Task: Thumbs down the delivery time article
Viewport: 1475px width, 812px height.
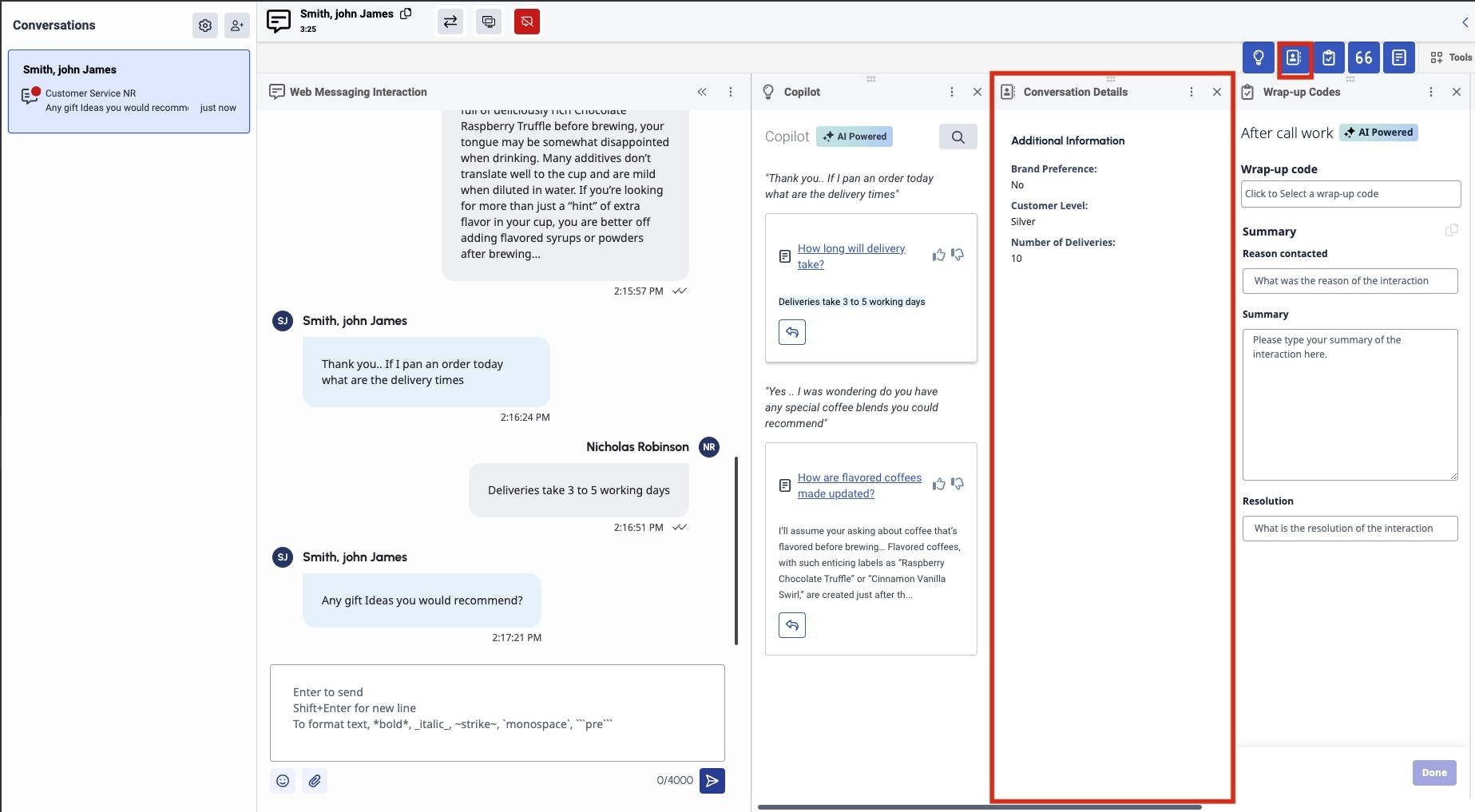Action: 958,255
